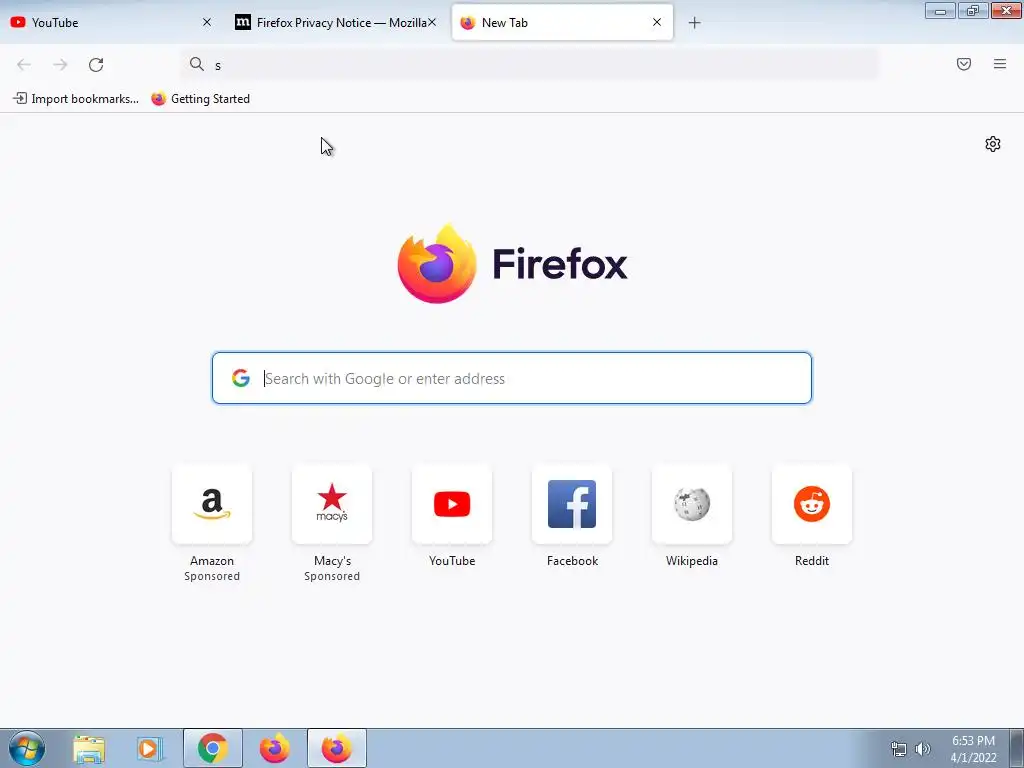
Task: Switch to Firefox Privacy Notice tab
Action: pyautogui.click(x=336, y=22)
